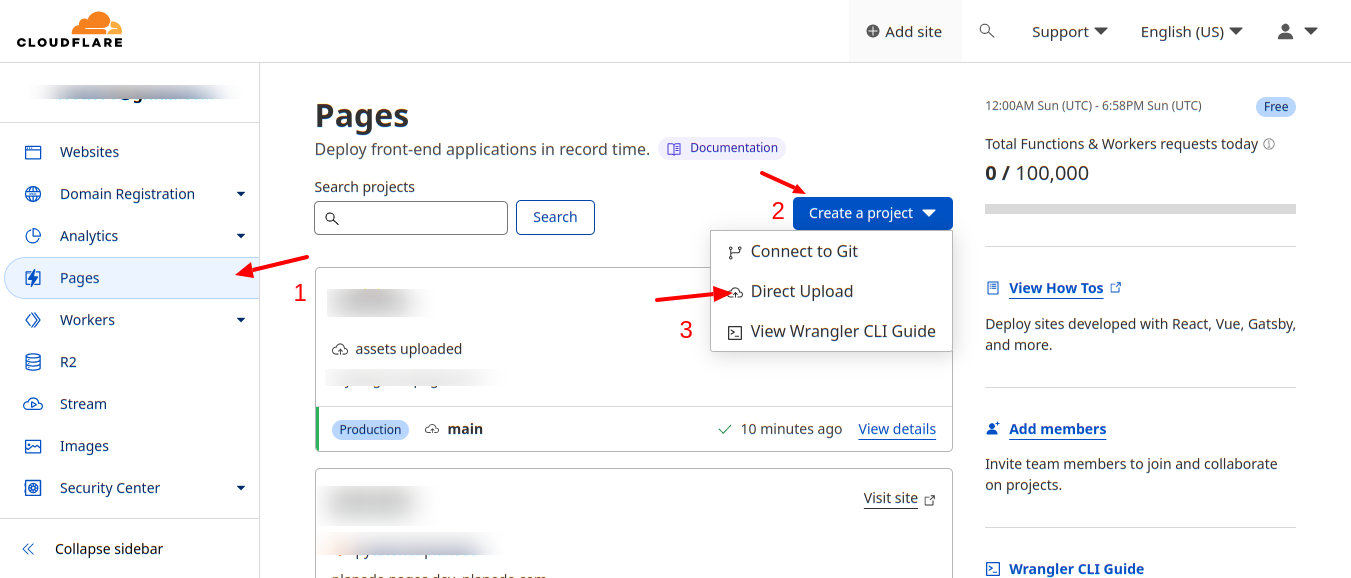Select View Wrangler CLI Guide menu item
The width and height of the screenshot is (1351, 578).
pos(842,331)
